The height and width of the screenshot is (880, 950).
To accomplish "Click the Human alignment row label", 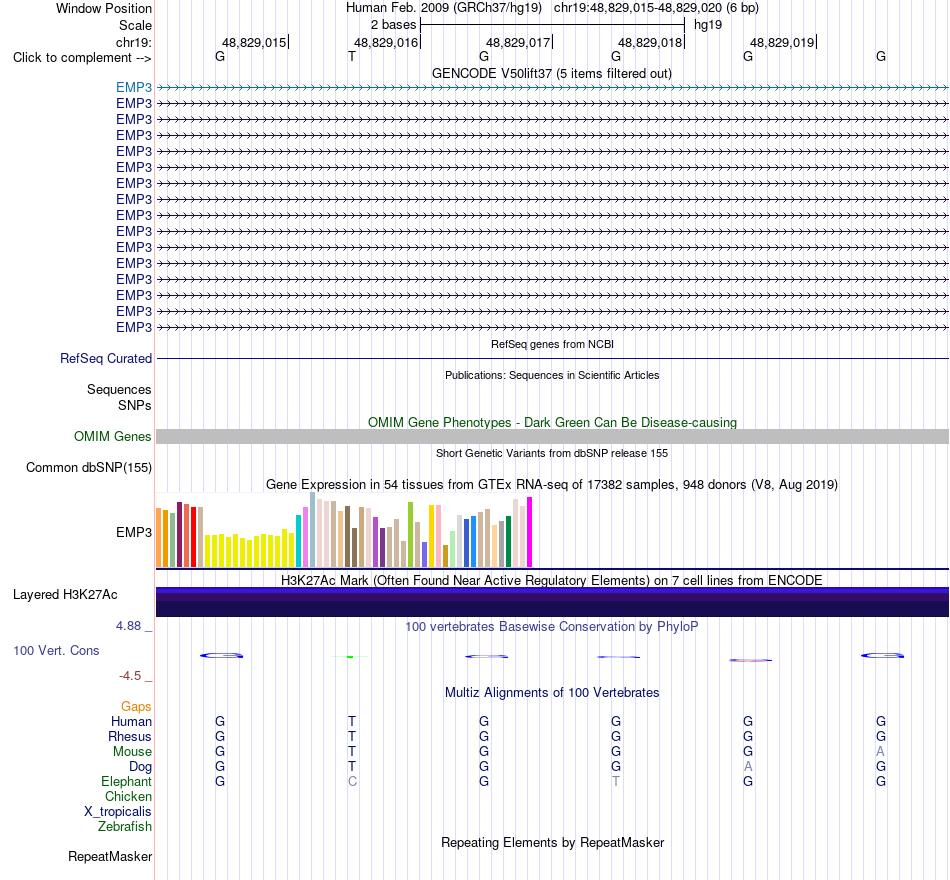I will click(131, 721).
